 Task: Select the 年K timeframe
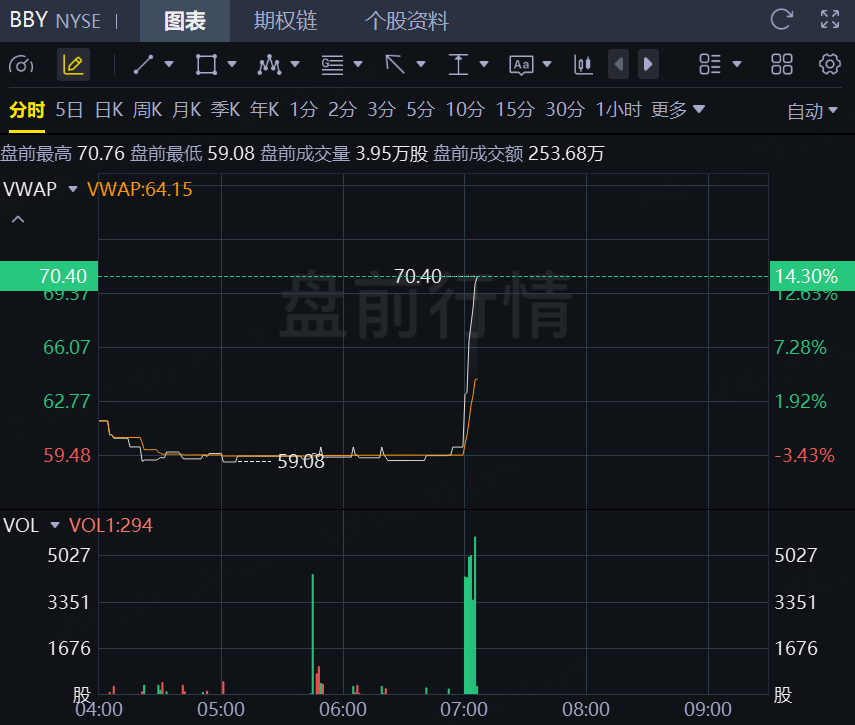click(265, 110)
